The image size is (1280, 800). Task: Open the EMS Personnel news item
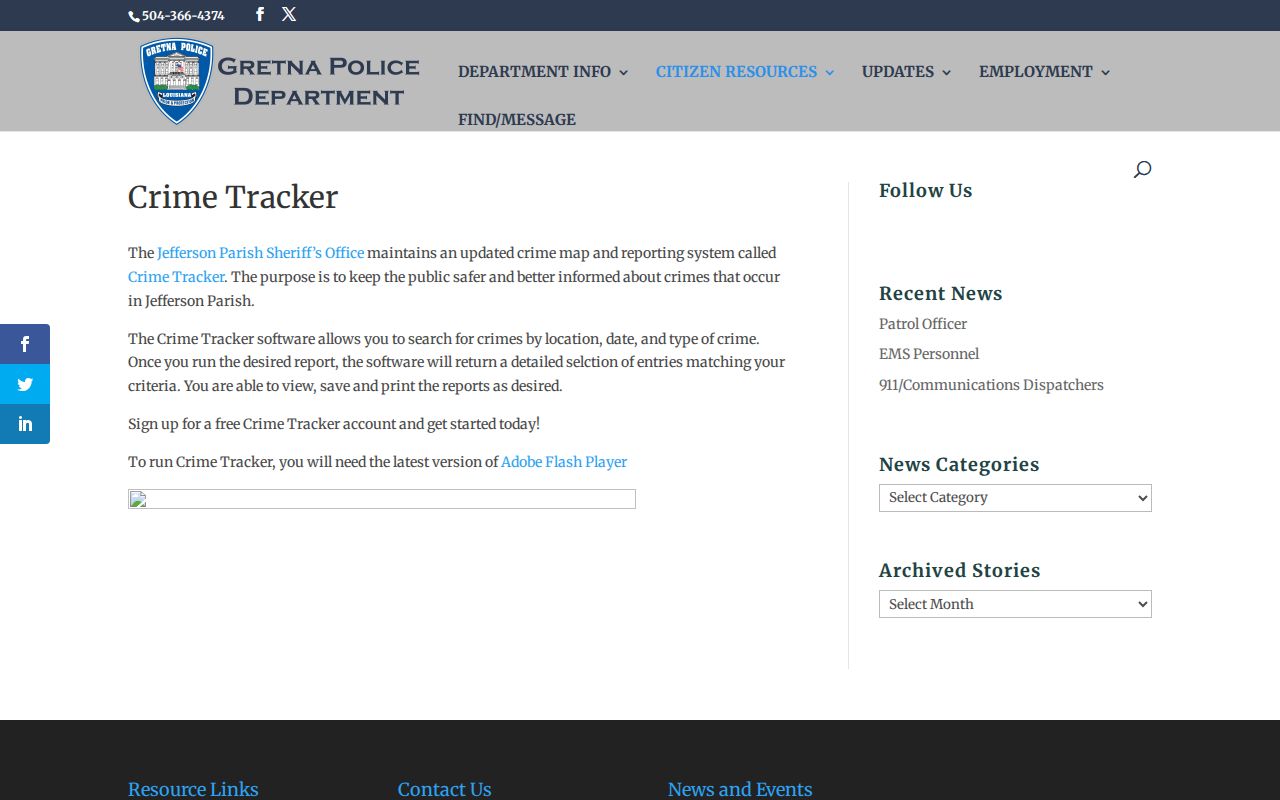pos(929,354)
